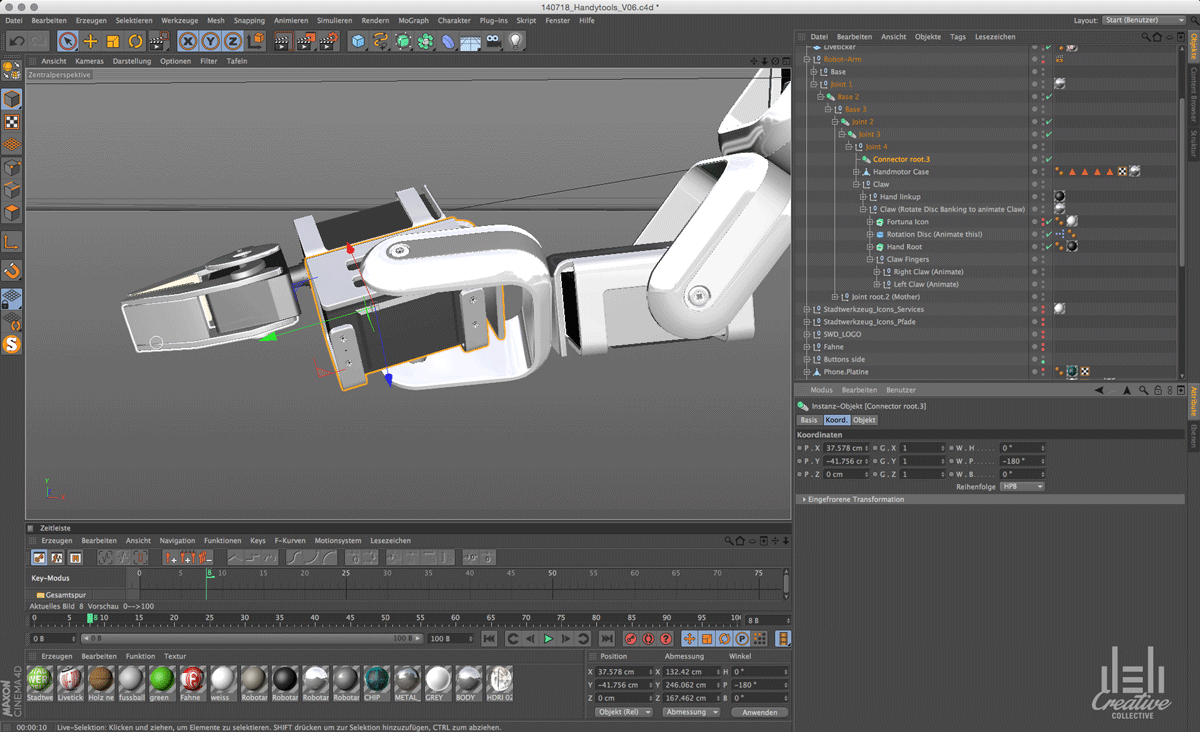Click the coordinate system cube icon
Screen dimensions: 1200x732
click(x=255, y=41)
